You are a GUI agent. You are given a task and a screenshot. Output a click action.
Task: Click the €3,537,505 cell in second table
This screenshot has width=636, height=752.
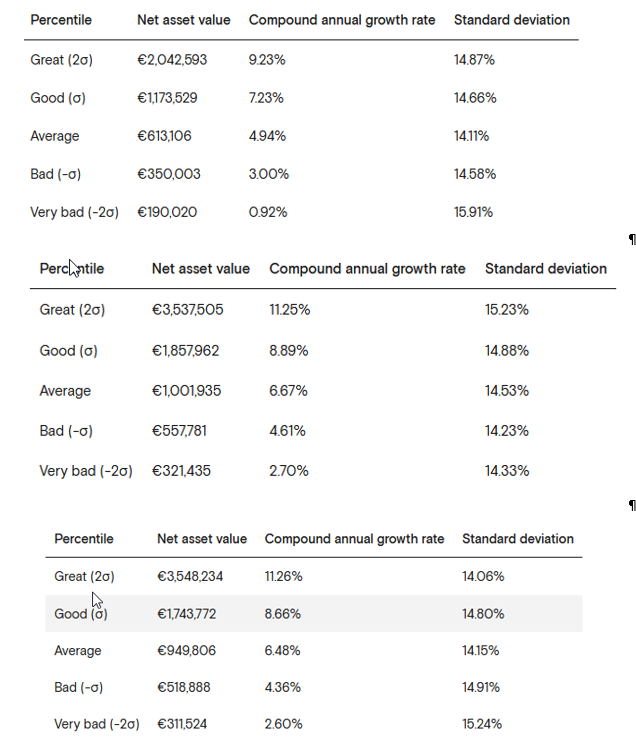188,310
